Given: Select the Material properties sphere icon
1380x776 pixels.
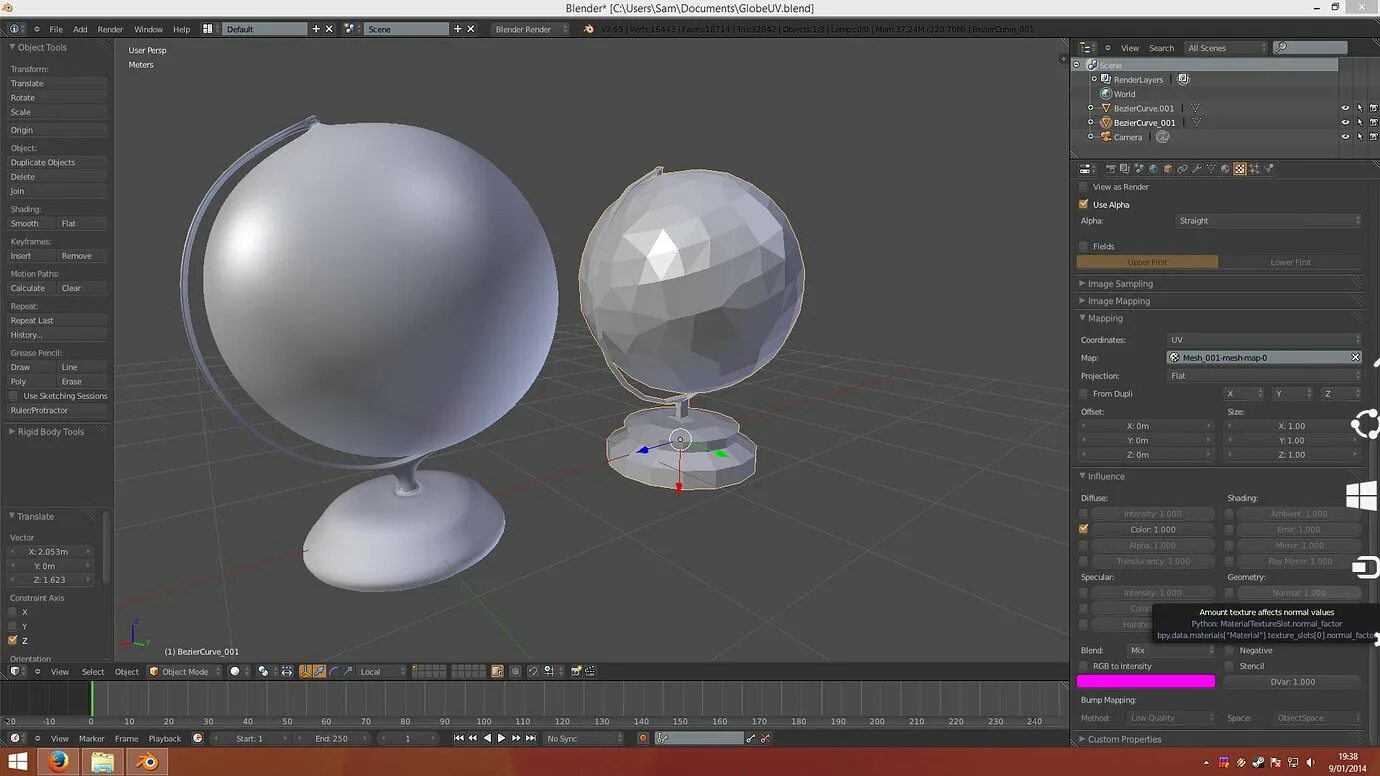Looking at the screenshot, I should (x=1225, y=169).
